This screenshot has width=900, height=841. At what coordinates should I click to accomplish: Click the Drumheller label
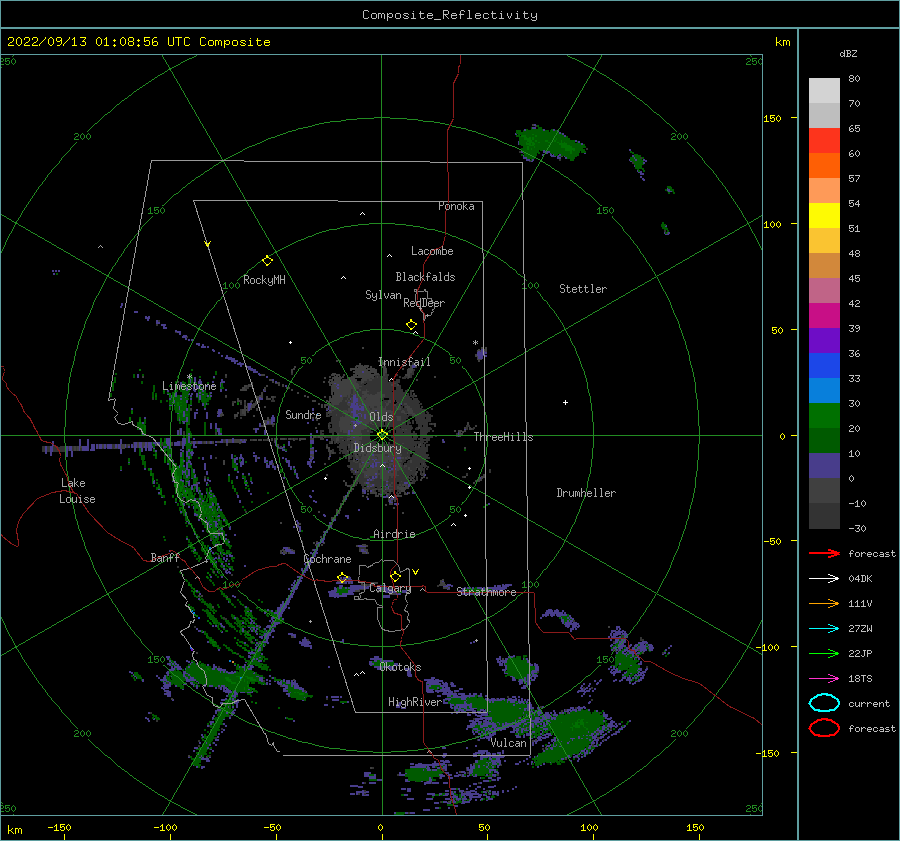[586, 493]
